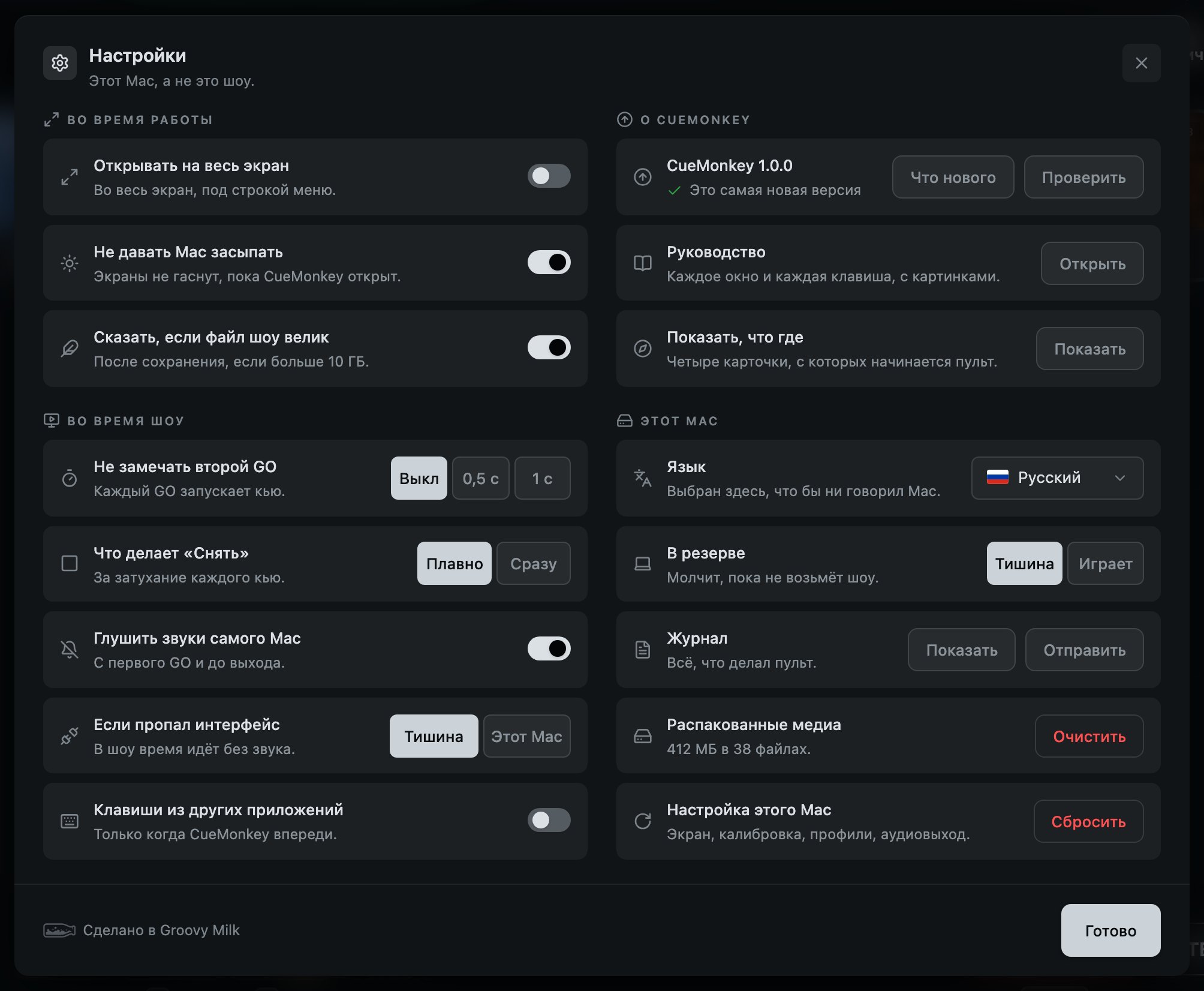Click the Что нового button
1204x991 pixels.
(x=953, y=177)
